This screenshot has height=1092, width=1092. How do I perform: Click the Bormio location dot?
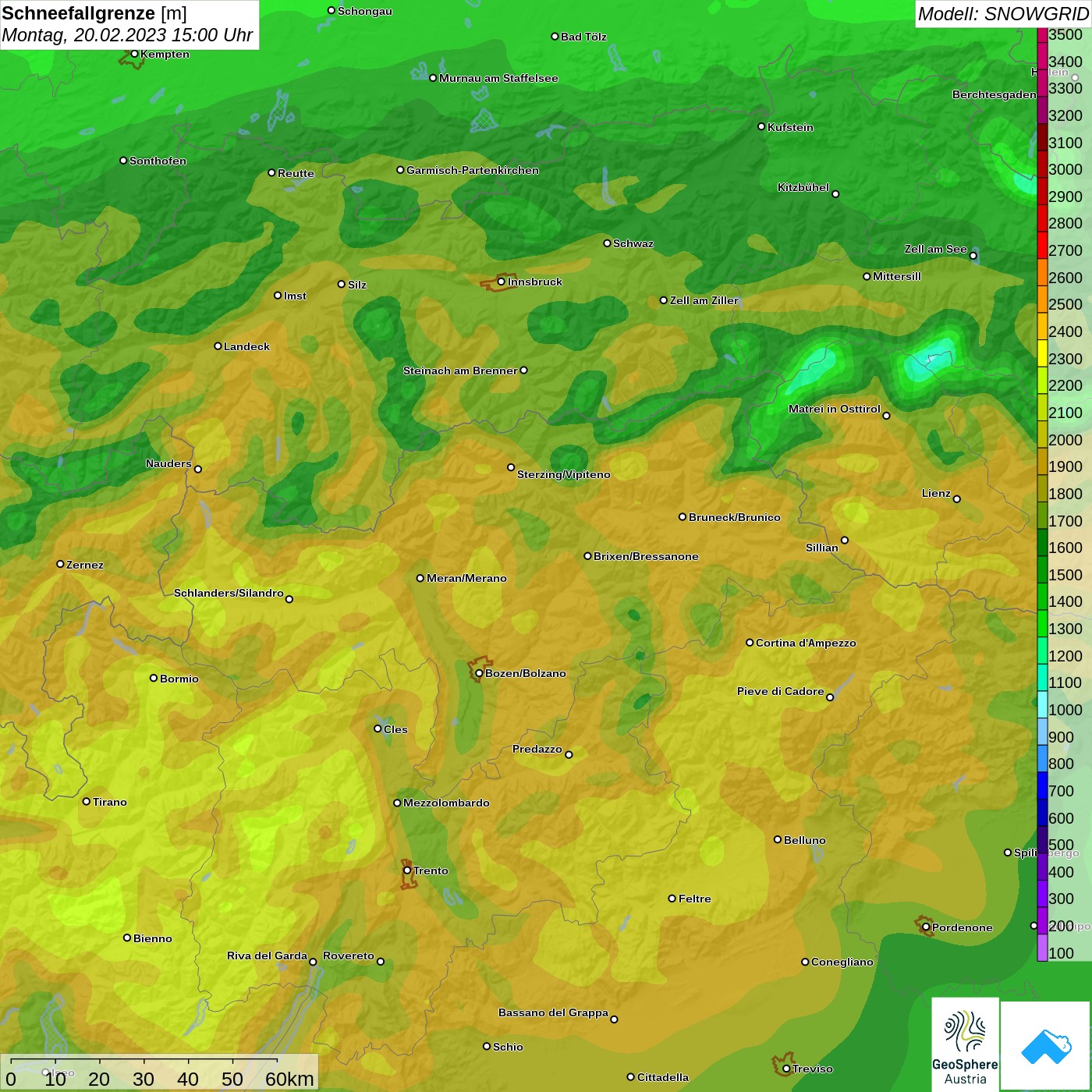click(154, 678)
